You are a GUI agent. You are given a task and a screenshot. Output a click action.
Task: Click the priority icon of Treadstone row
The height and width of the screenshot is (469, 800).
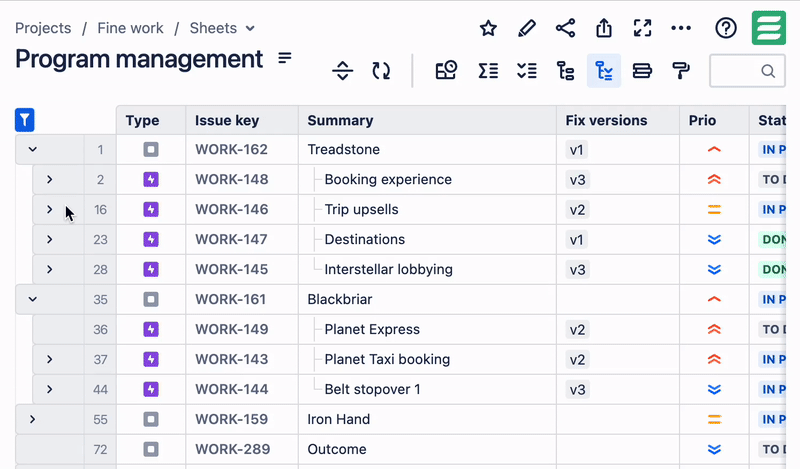(714, 150)
